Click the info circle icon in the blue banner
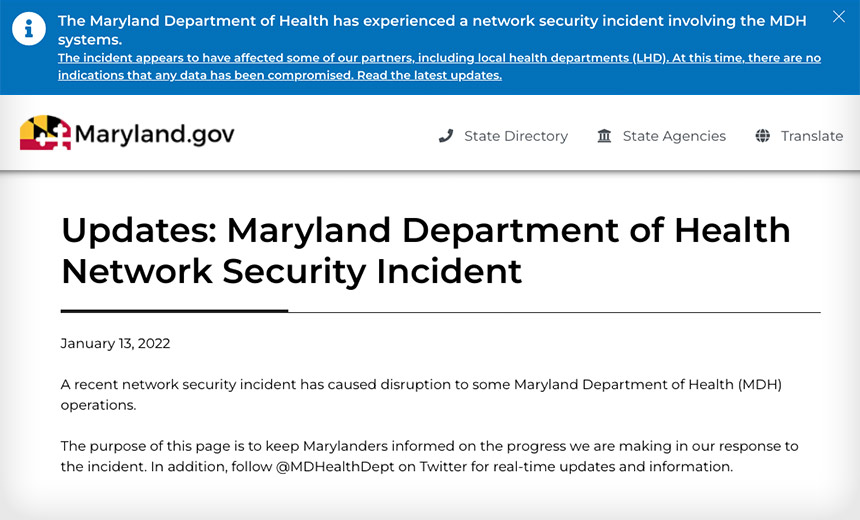Image resolution: width=860 pixels, height=520 pixels. [29, 29]
